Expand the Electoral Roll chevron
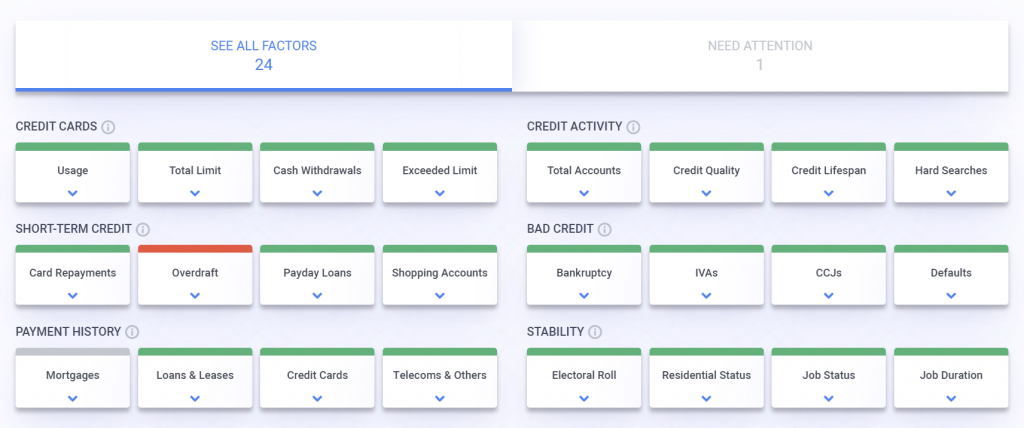The width and height of the screenshot is (1024, 428). click(584, 398)
